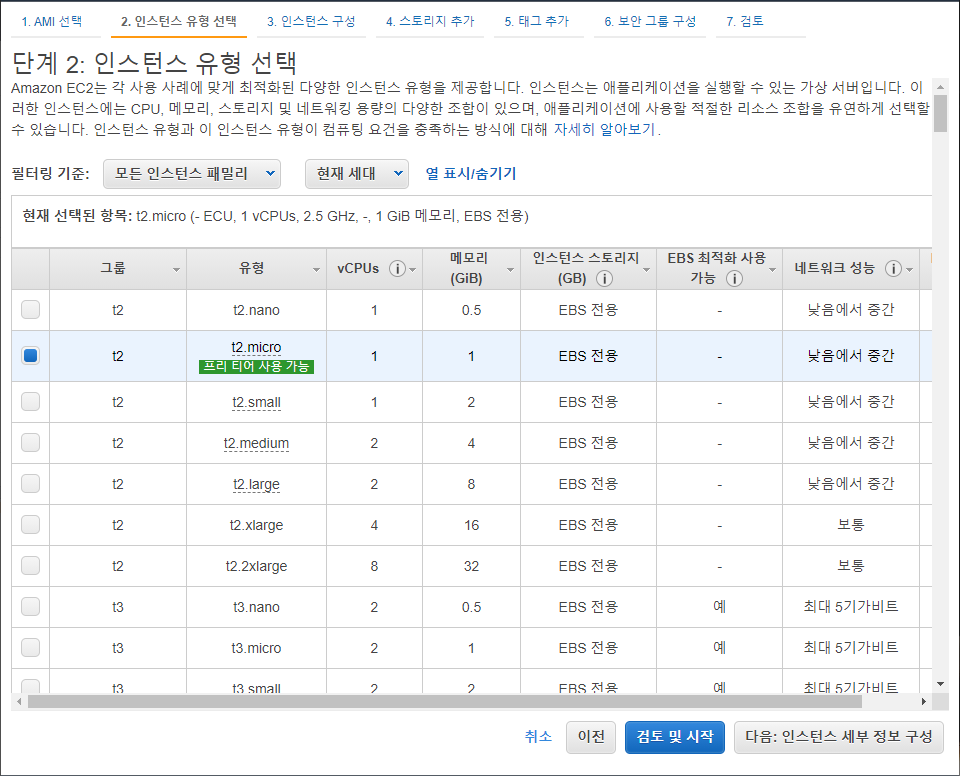The height and width of the screenshot is (776, 960).
Task: Click the t2.2xlarge memory value 32
Action: (x=471, y=566)
